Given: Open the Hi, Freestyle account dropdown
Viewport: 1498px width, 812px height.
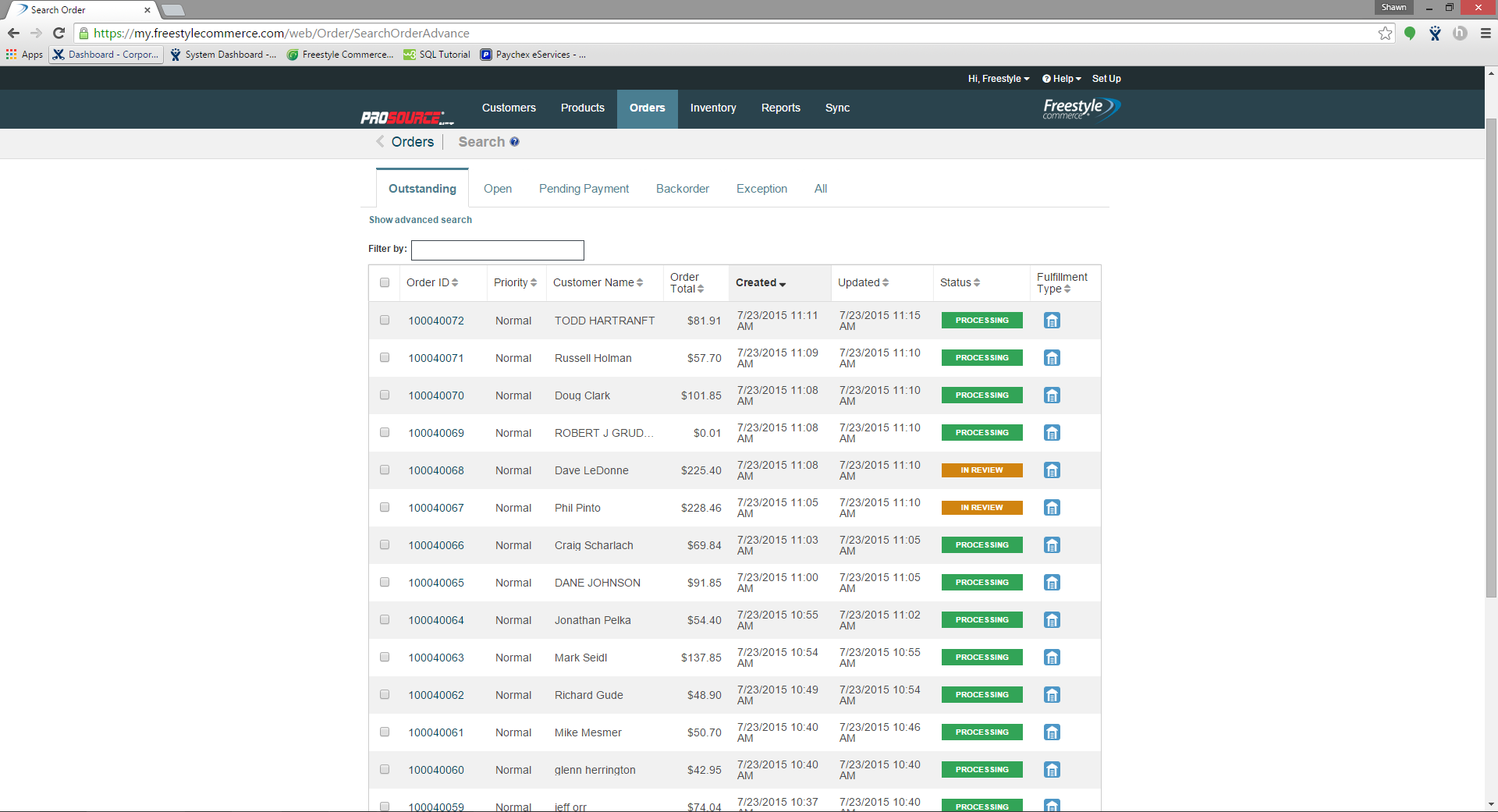Looking at the screenshot, I should [998, 78].
